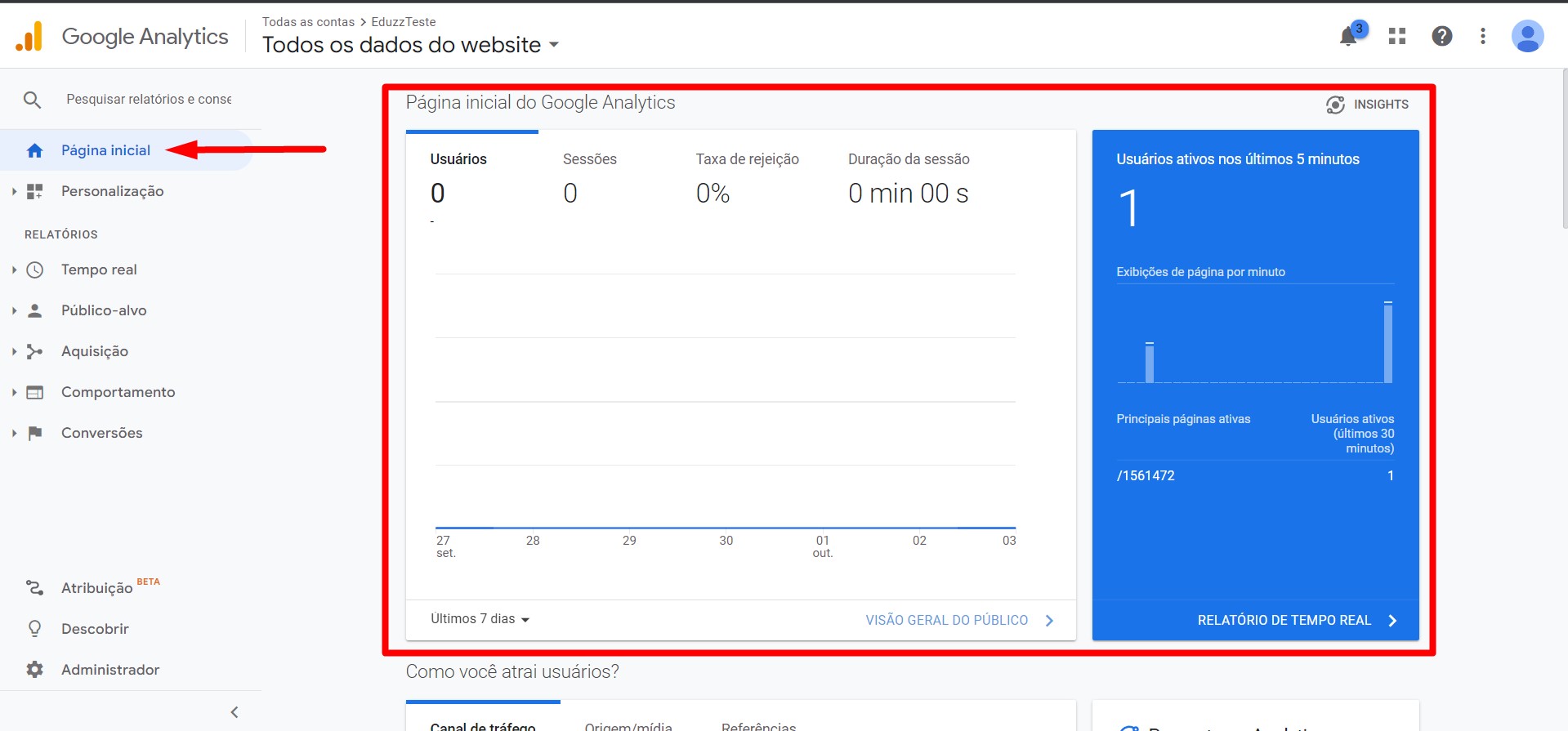1568x731 pixels.
Task: Open the Descobrir section
Action: 95,629
